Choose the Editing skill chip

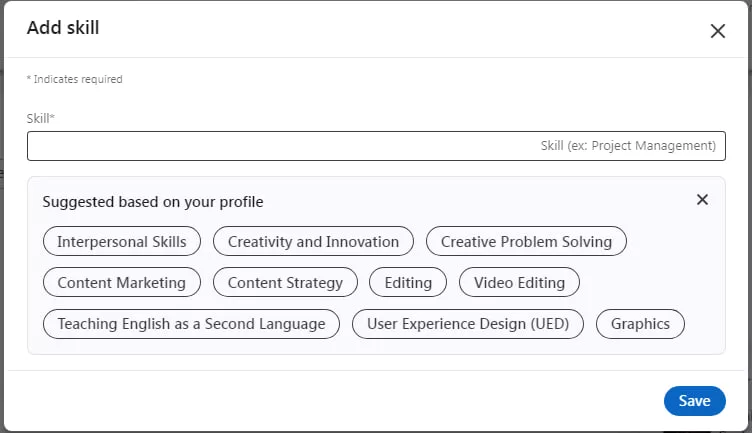[x=408, y=283]
